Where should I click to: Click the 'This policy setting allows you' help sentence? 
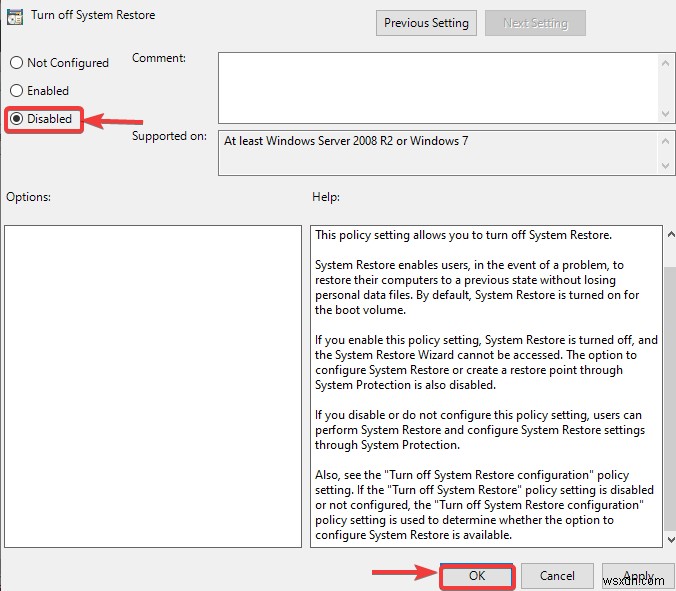coord(463,235)
